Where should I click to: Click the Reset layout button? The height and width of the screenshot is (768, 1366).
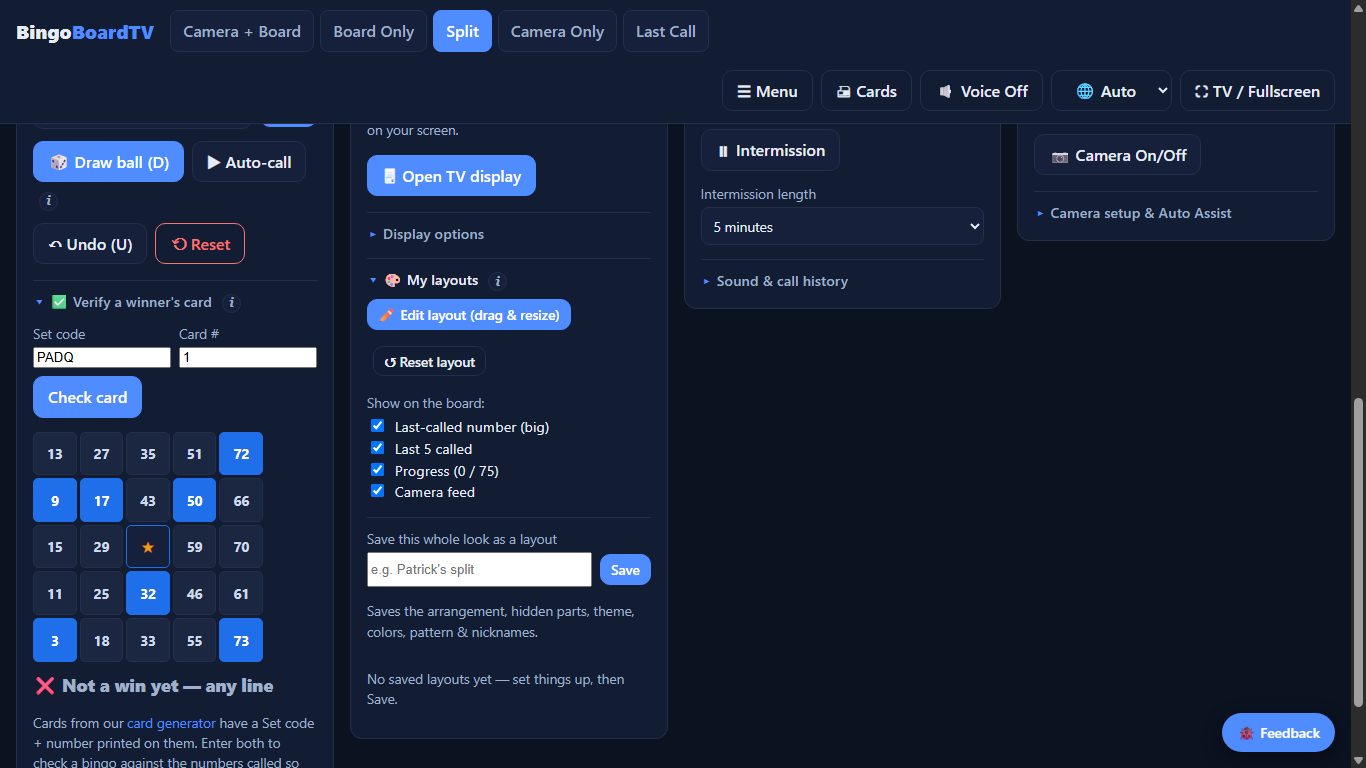click(x=429, y=362)
